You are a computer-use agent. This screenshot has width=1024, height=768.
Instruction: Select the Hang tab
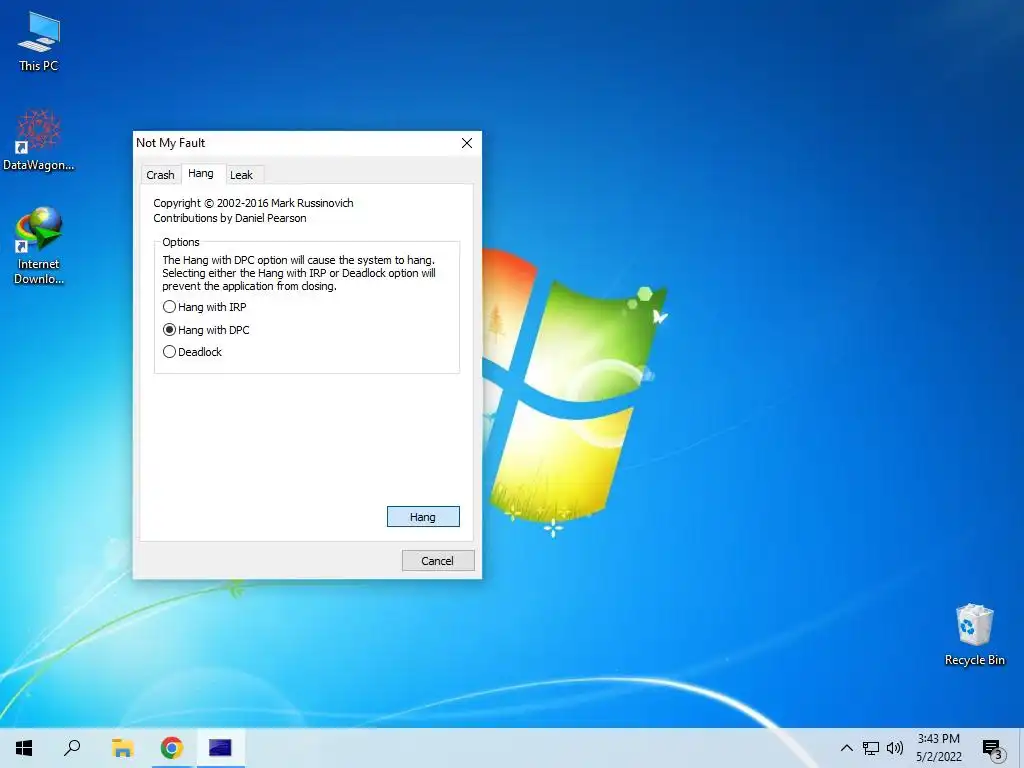(201, 174)
